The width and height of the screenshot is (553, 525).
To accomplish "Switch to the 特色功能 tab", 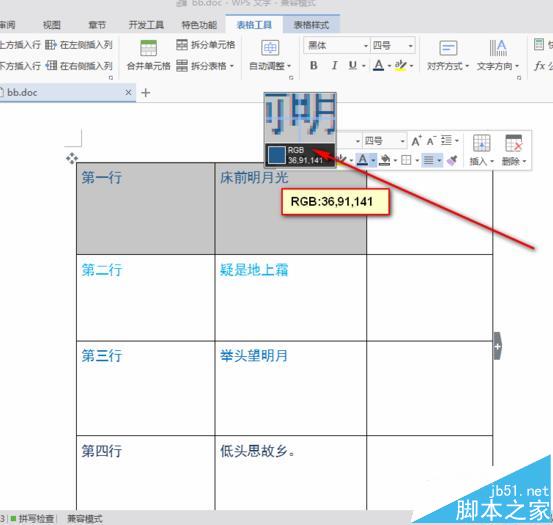I will (x=199, y=25).
